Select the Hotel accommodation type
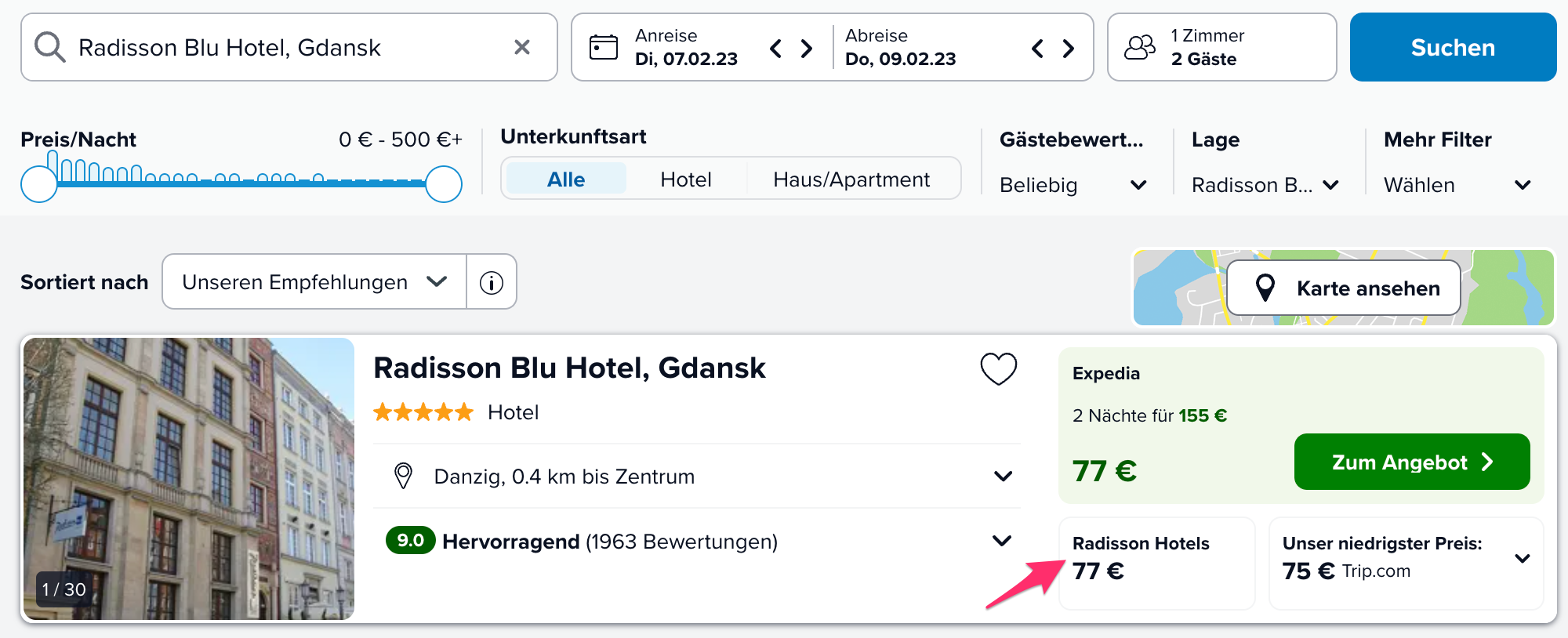 pyautogui.click(x=686, y=179)
